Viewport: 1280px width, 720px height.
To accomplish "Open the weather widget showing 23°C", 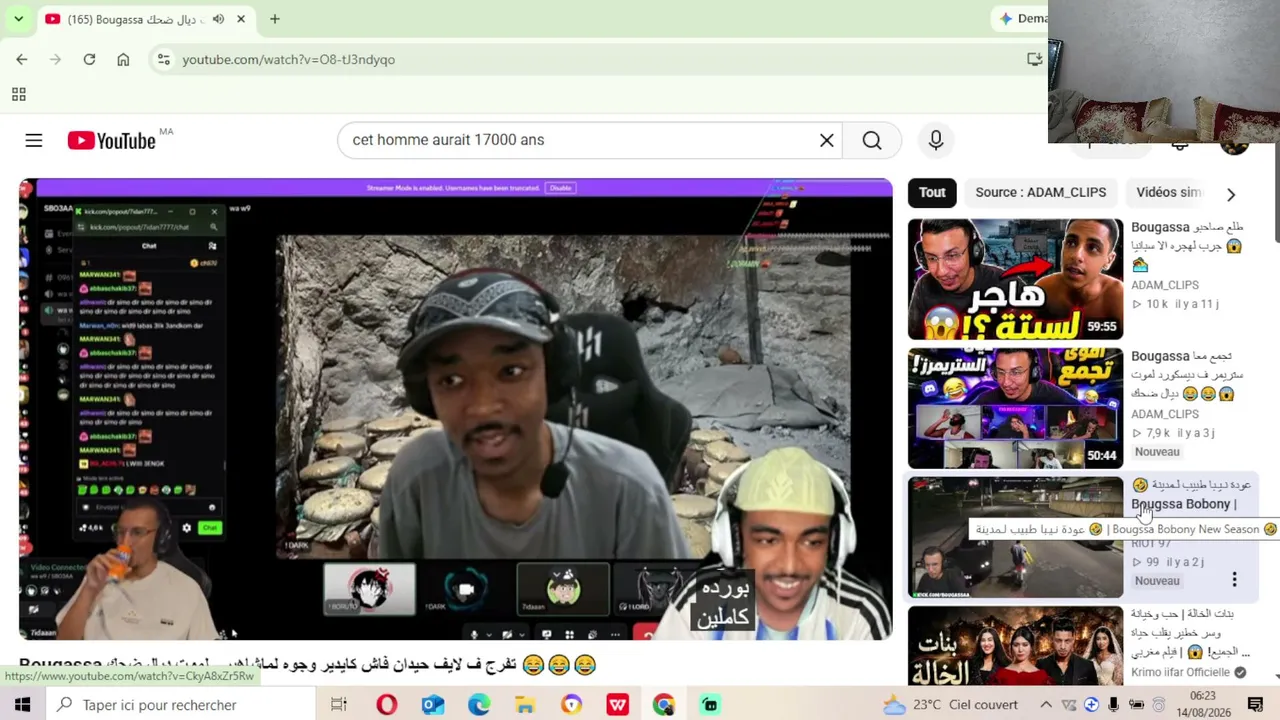I will click(951, 705).
